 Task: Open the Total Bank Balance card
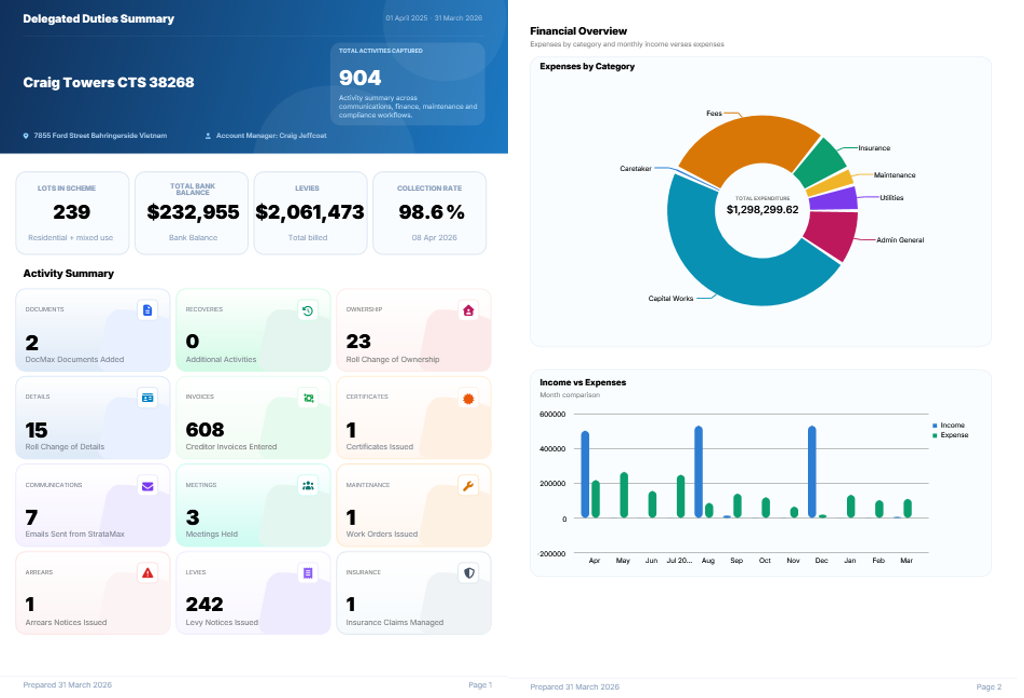[x=192, y=213]
